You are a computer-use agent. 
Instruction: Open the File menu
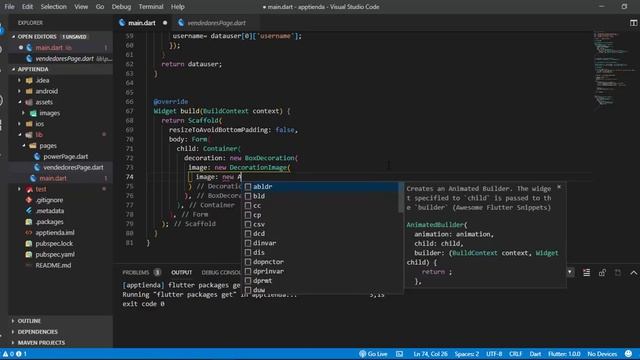[x=9, y=7]
